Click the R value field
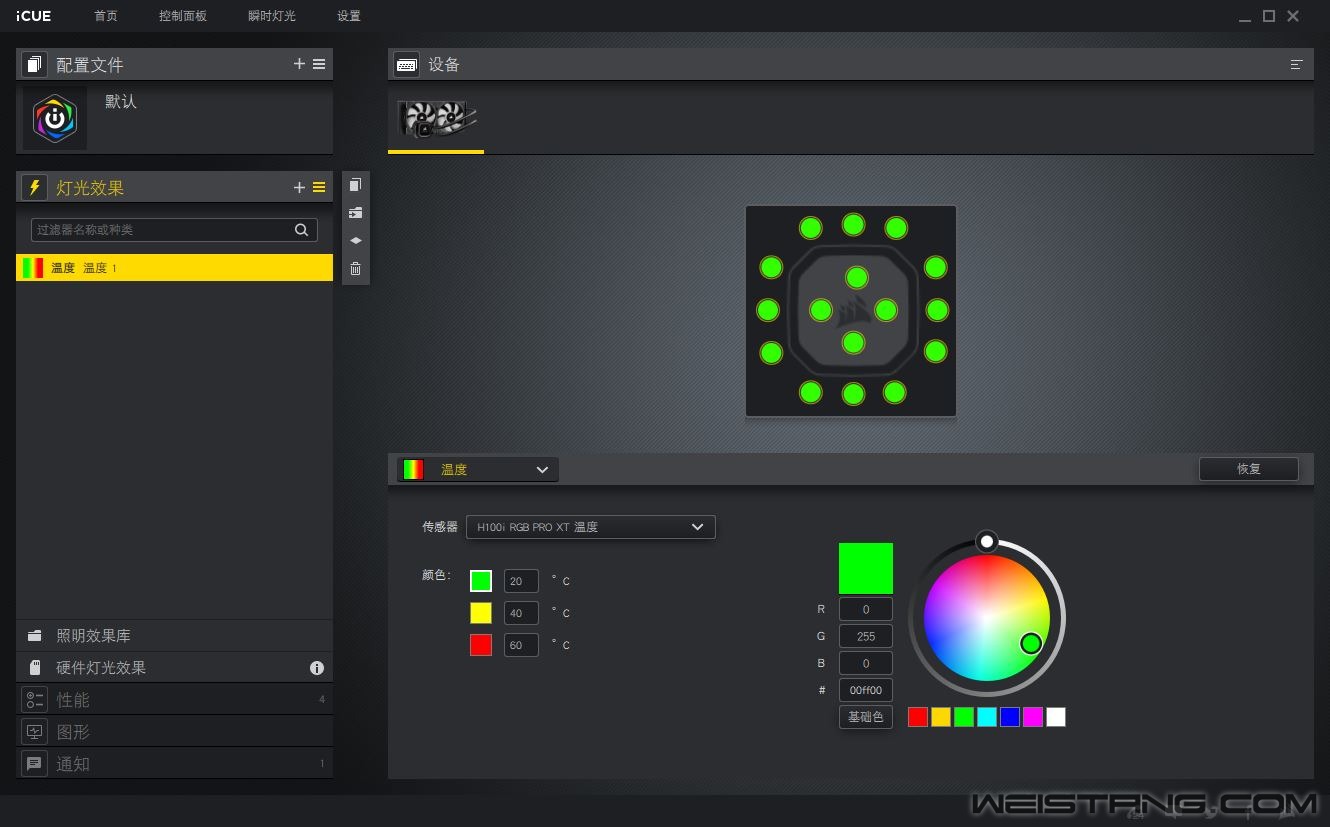 (866, 609)
